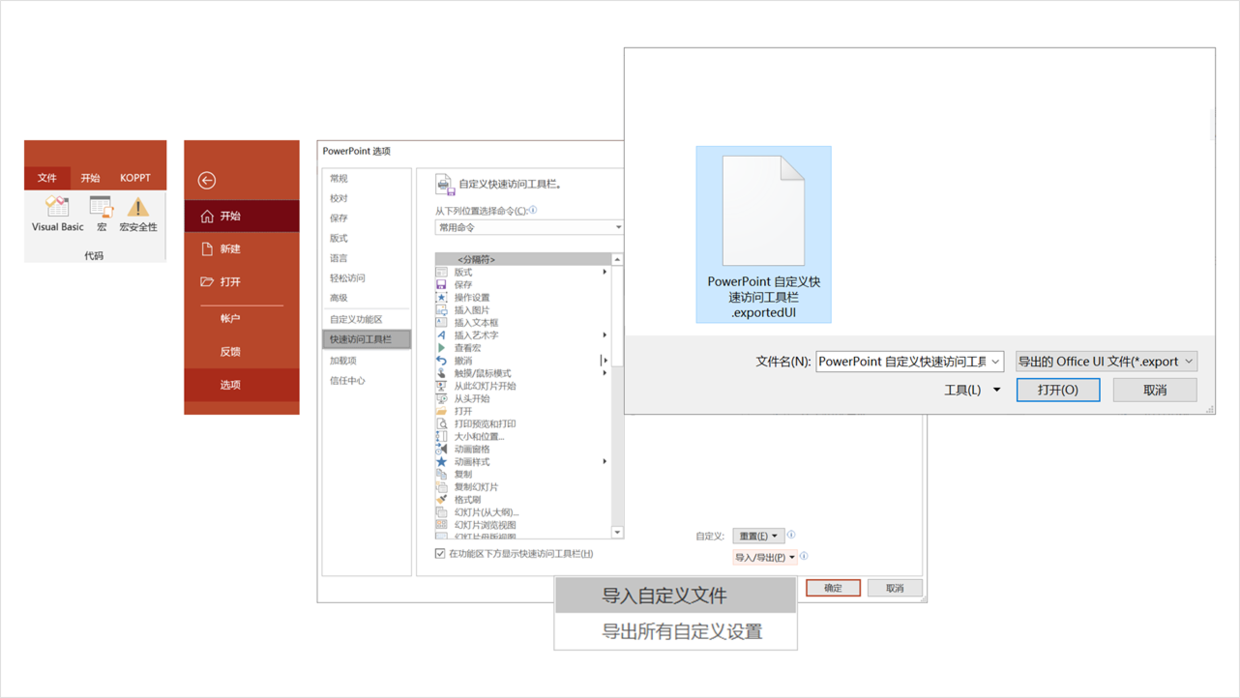The width and height of the screenshot is (1240, 698).
Task: Click info icon beside 从下列位置选择命令
Action: 533,210
